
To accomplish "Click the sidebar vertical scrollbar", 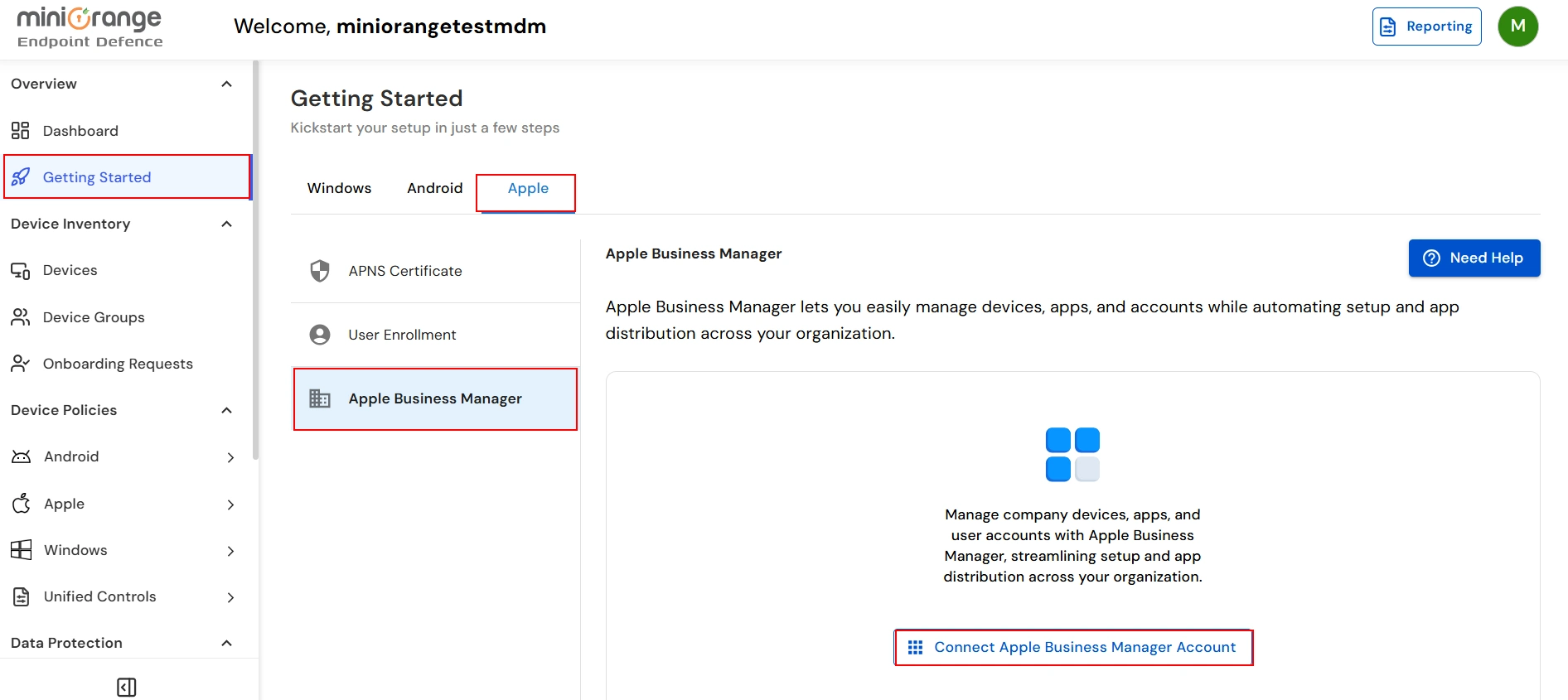I will (x=256, y=259).
